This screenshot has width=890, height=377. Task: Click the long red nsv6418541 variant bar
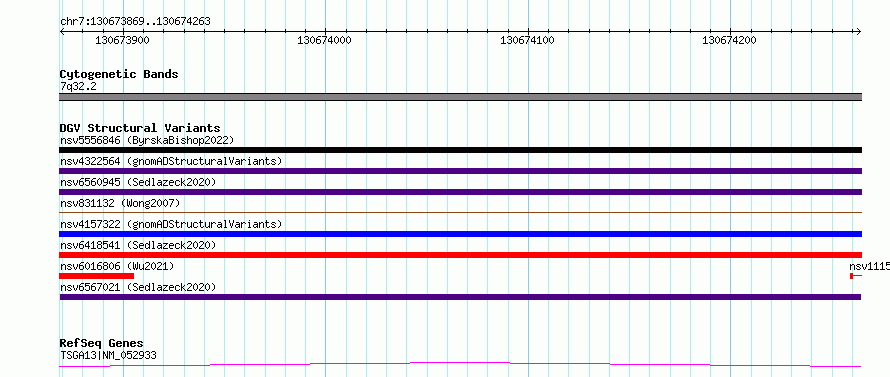point(460,255)
